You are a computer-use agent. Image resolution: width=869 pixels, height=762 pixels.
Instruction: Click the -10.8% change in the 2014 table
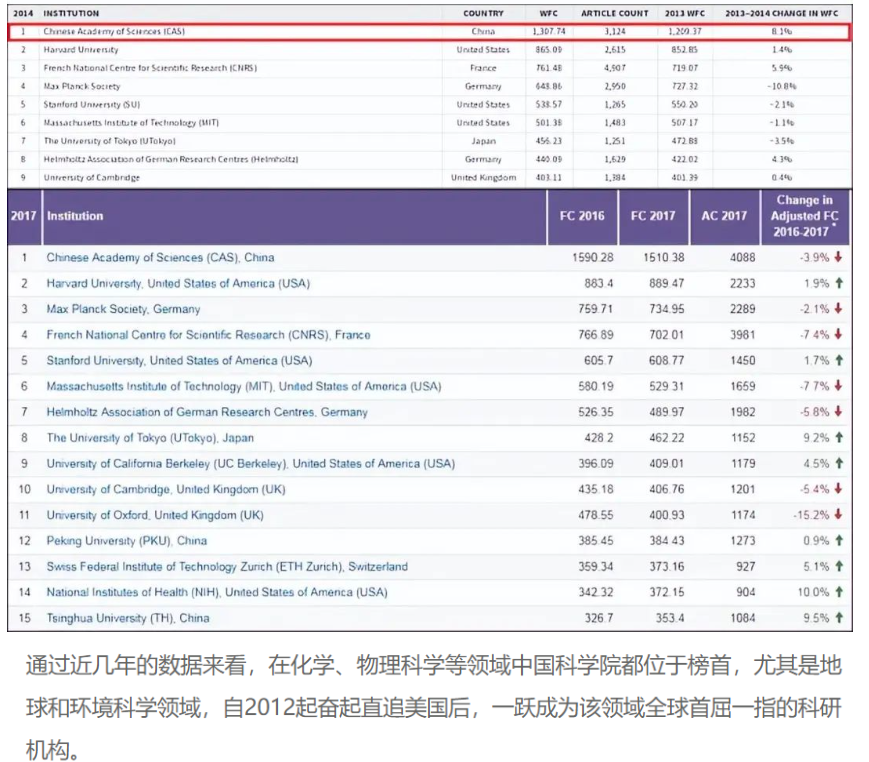coord(781,86)
